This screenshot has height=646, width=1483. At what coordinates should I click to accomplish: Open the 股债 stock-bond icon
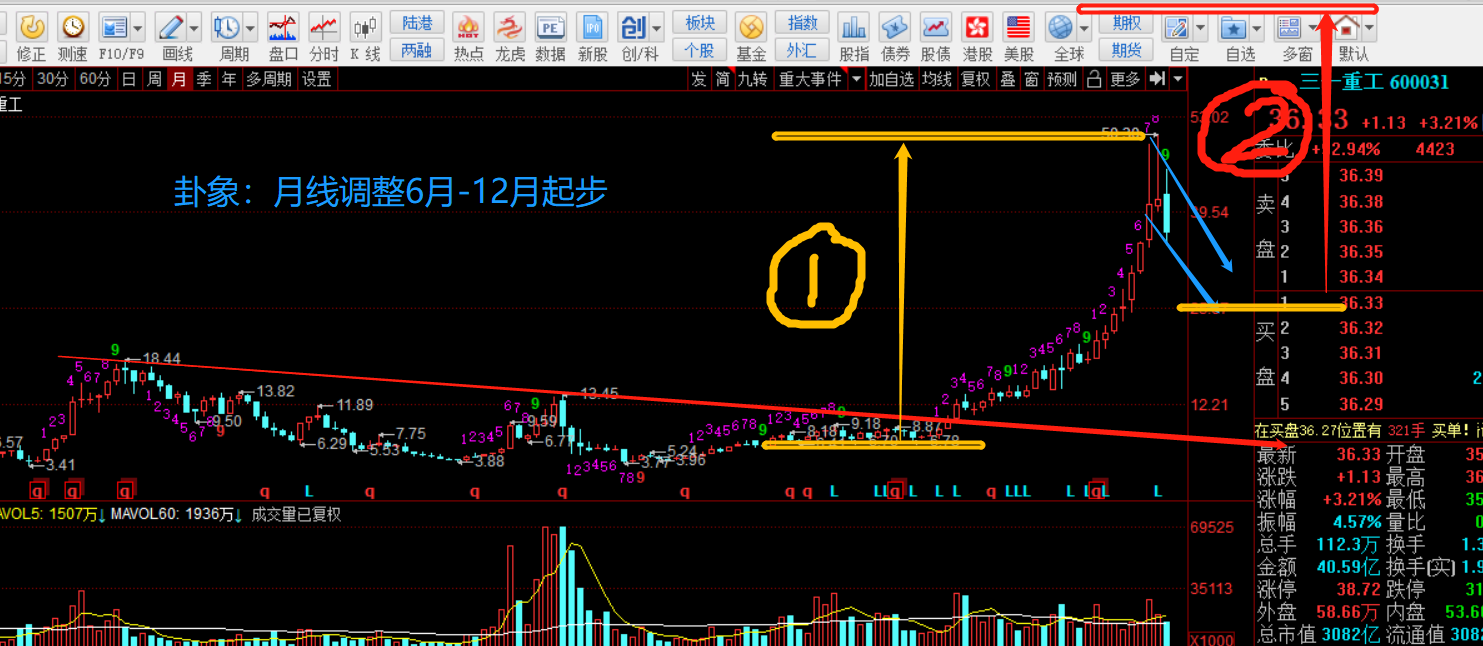coord(935,27)
